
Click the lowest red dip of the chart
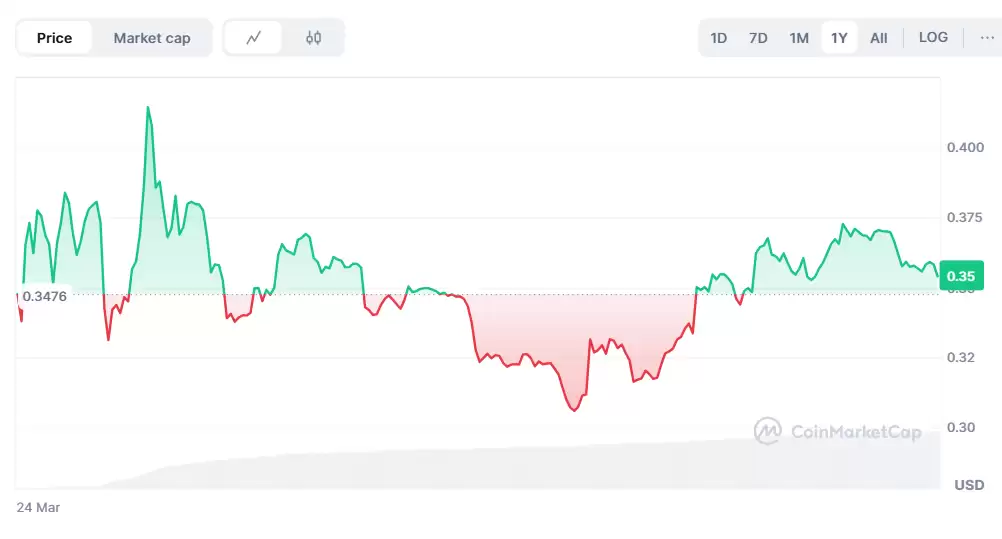[x=574, y=410]
